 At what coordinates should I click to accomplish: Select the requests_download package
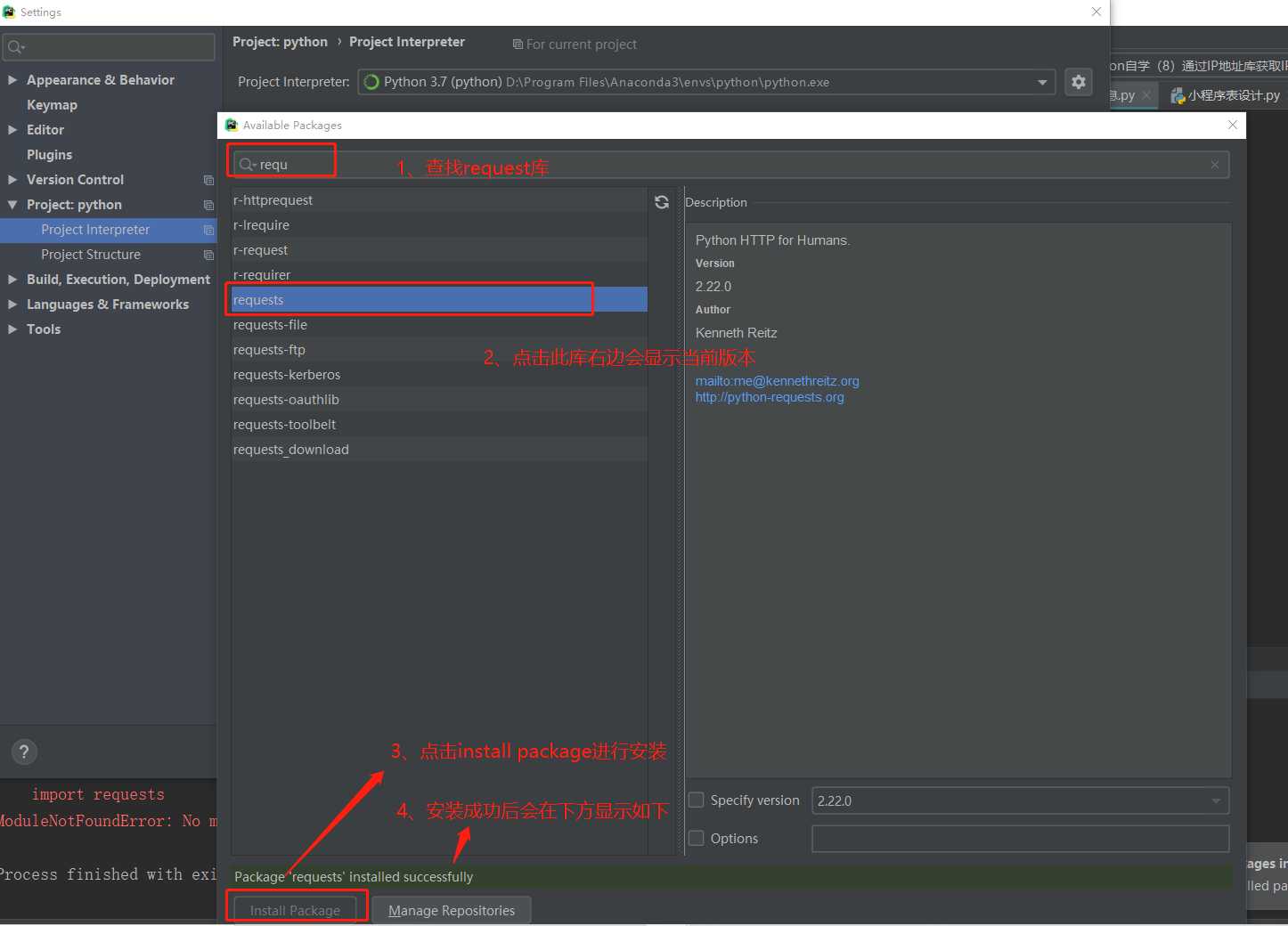(439, 450)
